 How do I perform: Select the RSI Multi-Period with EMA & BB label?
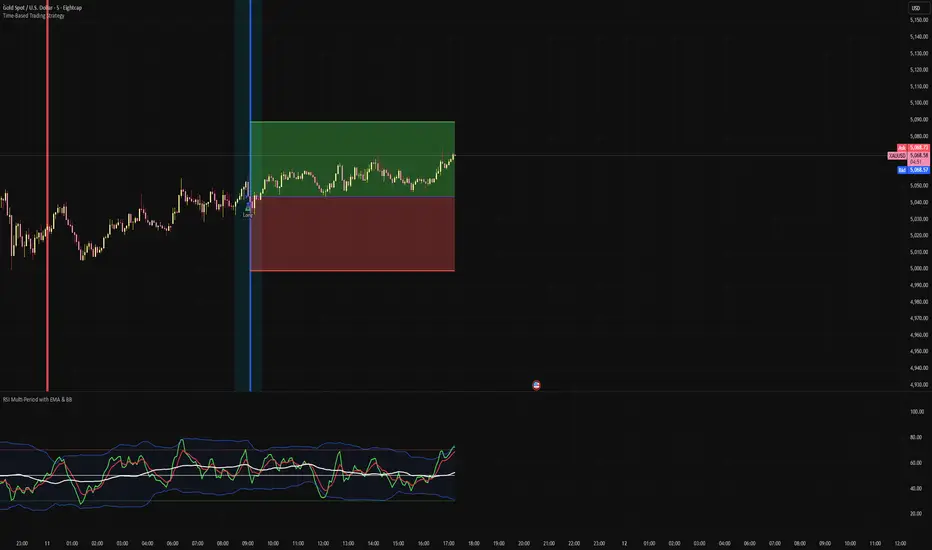(x=37, y=400)
